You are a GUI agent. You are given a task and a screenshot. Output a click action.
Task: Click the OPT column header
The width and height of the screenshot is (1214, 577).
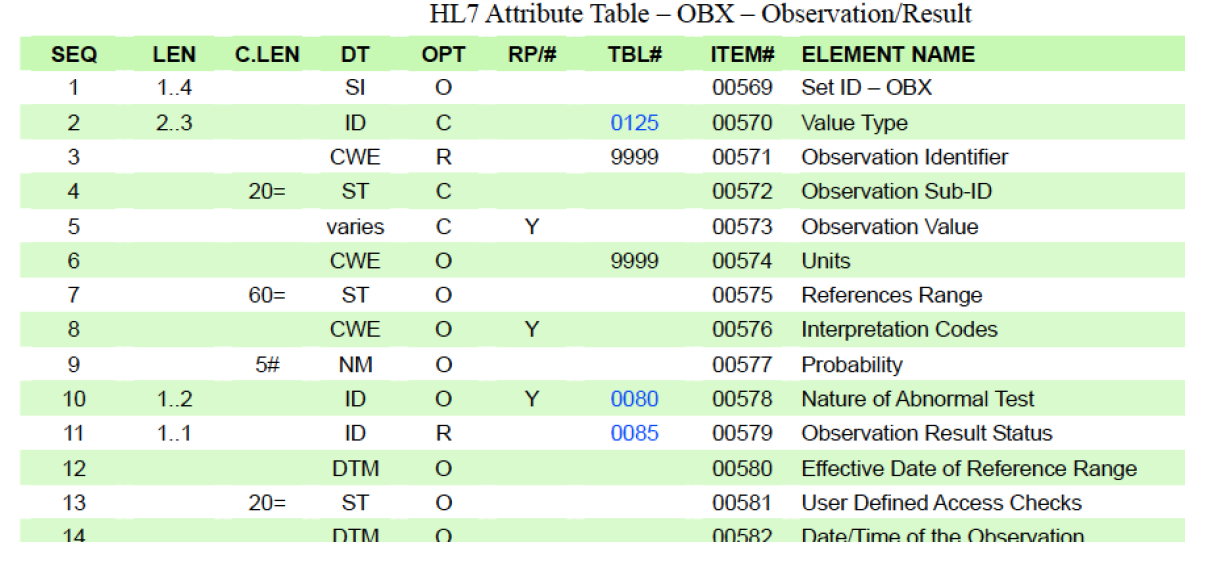443,55
